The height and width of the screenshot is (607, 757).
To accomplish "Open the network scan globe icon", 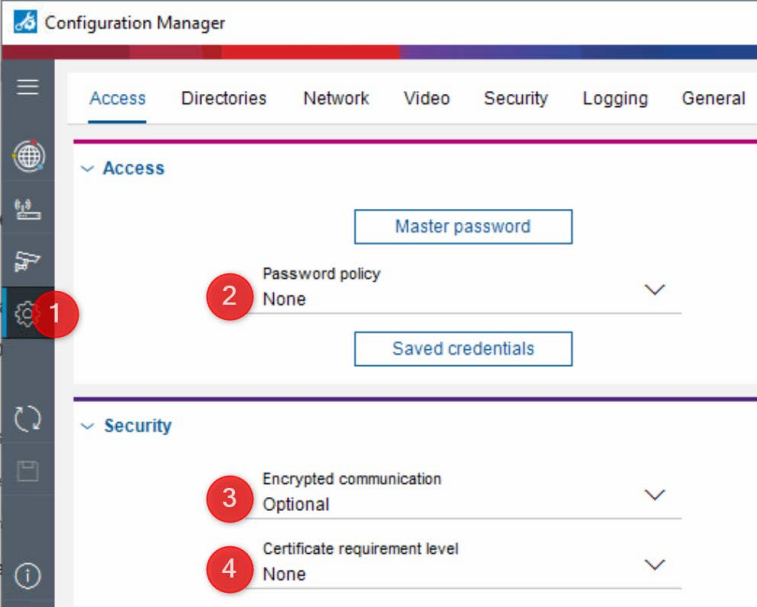I will [x=28, y=157].
